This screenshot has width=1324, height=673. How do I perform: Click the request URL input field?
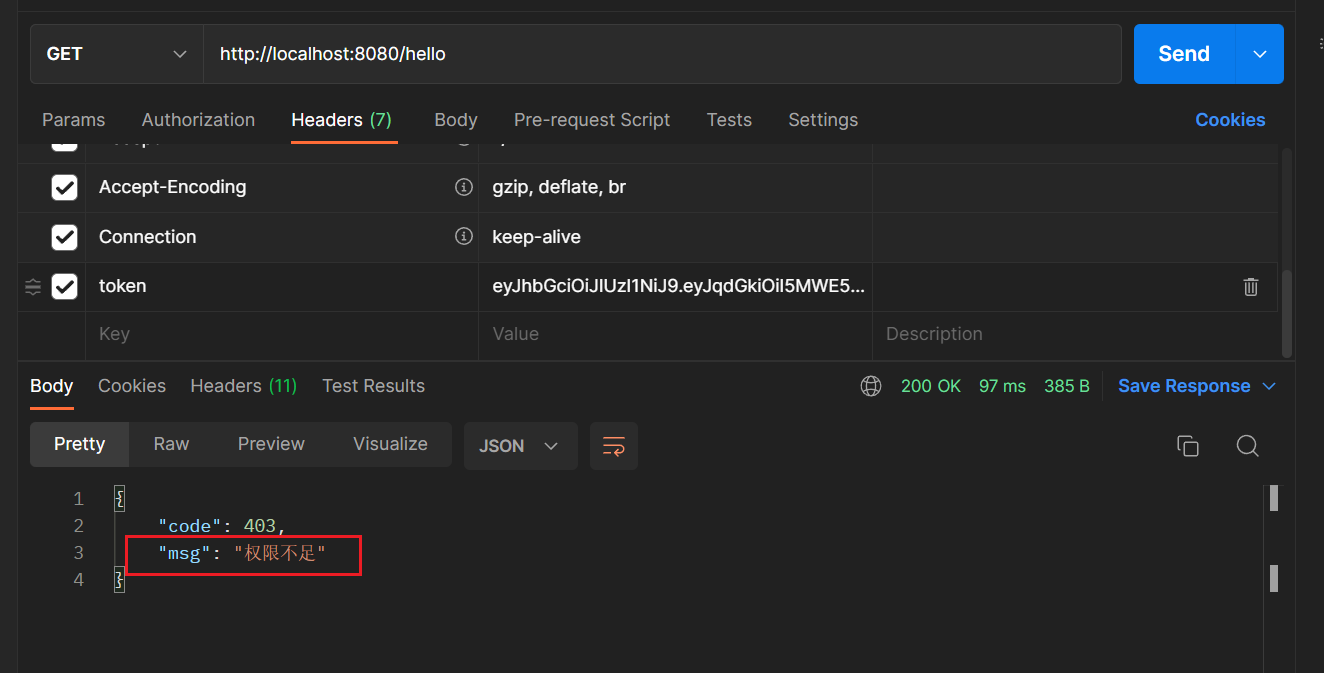click(660, 54)
